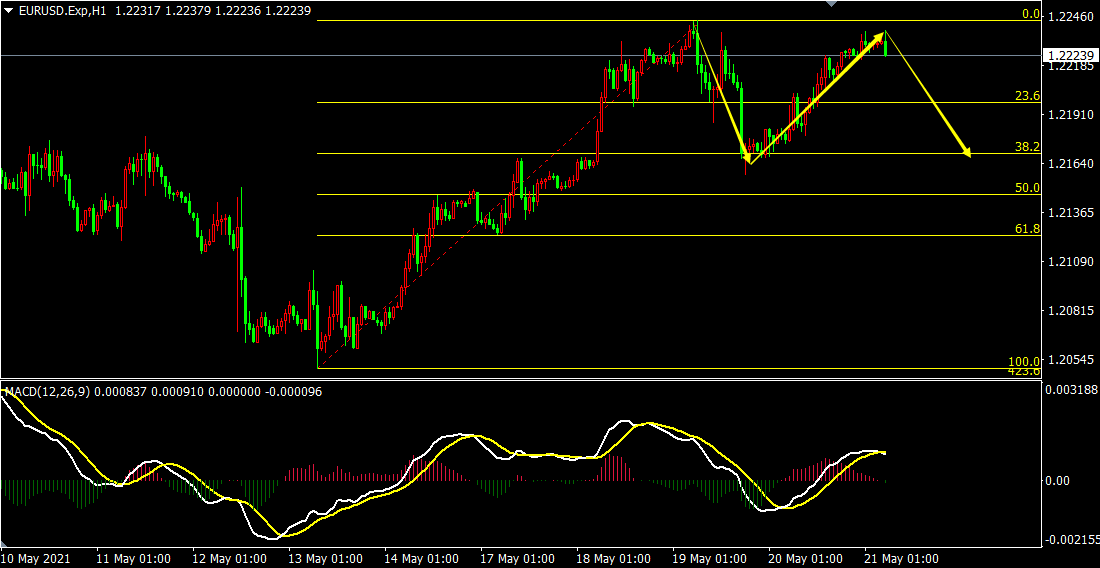The height and width of the screenshot is (568, 1100).
Task: Click the 1.22460 price axis value
Action: [1071, 17]
